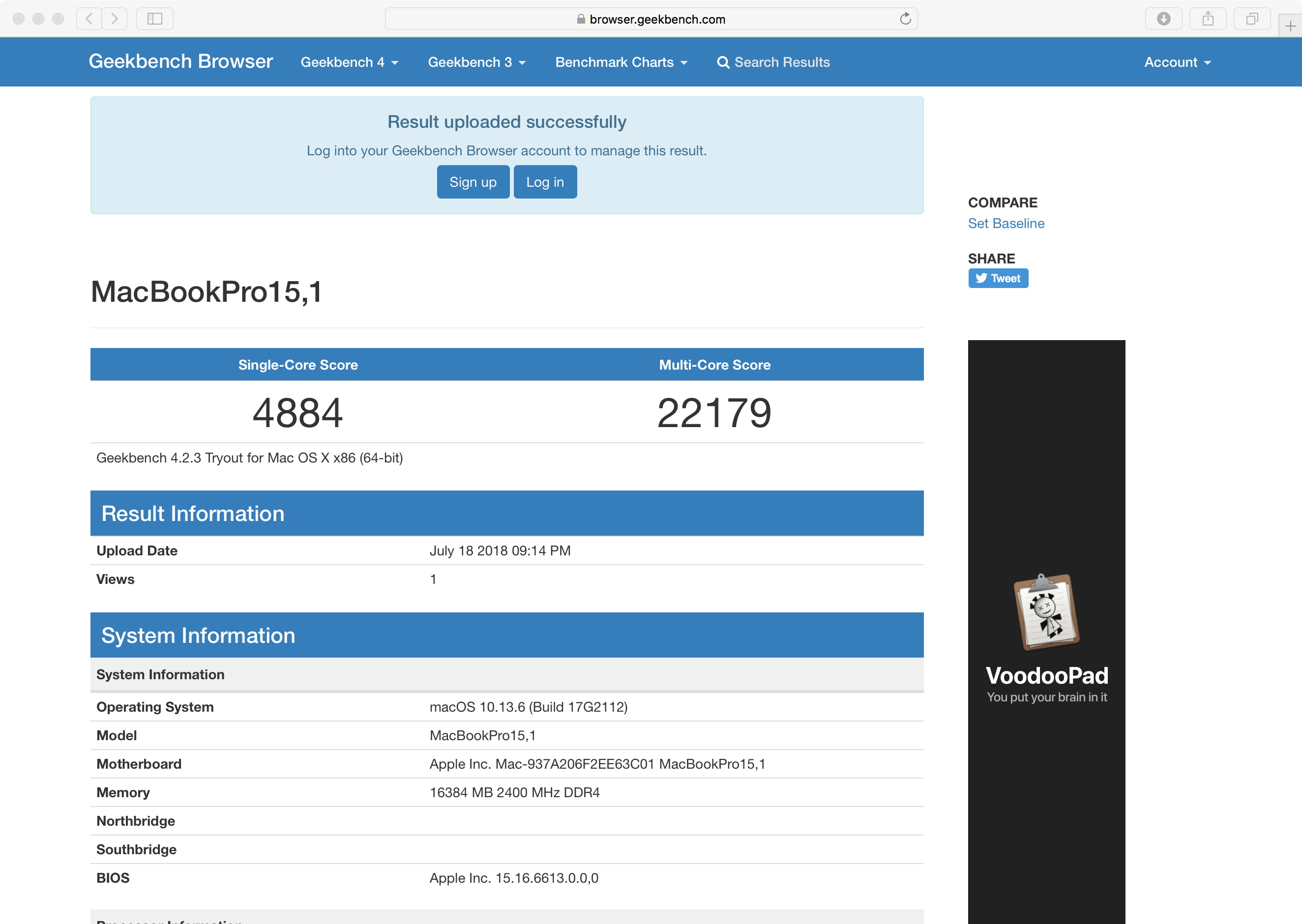Click the Safari forward arrow button

point(115,19)
